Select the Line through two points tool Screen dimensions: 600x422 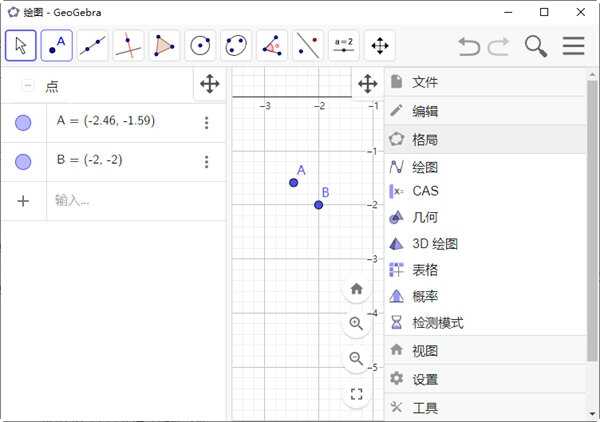pos(92,45)
